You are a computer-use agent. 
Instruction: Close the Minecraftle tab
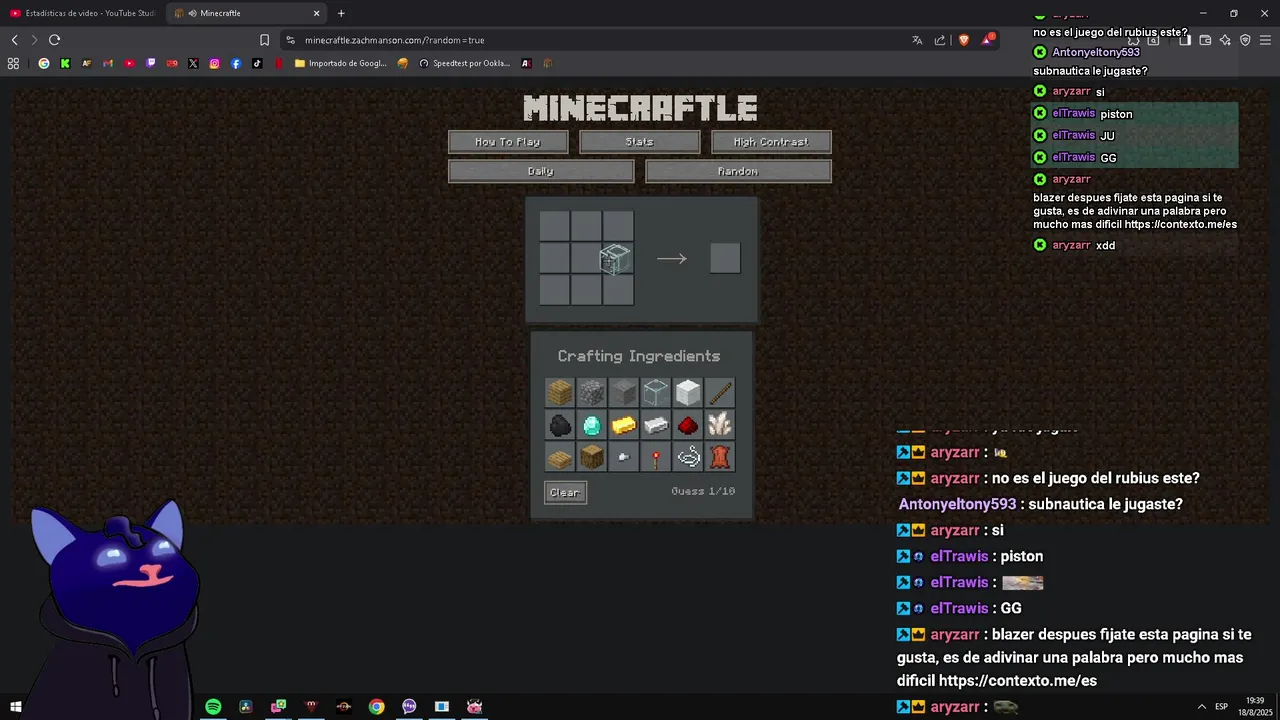[317, 13]
